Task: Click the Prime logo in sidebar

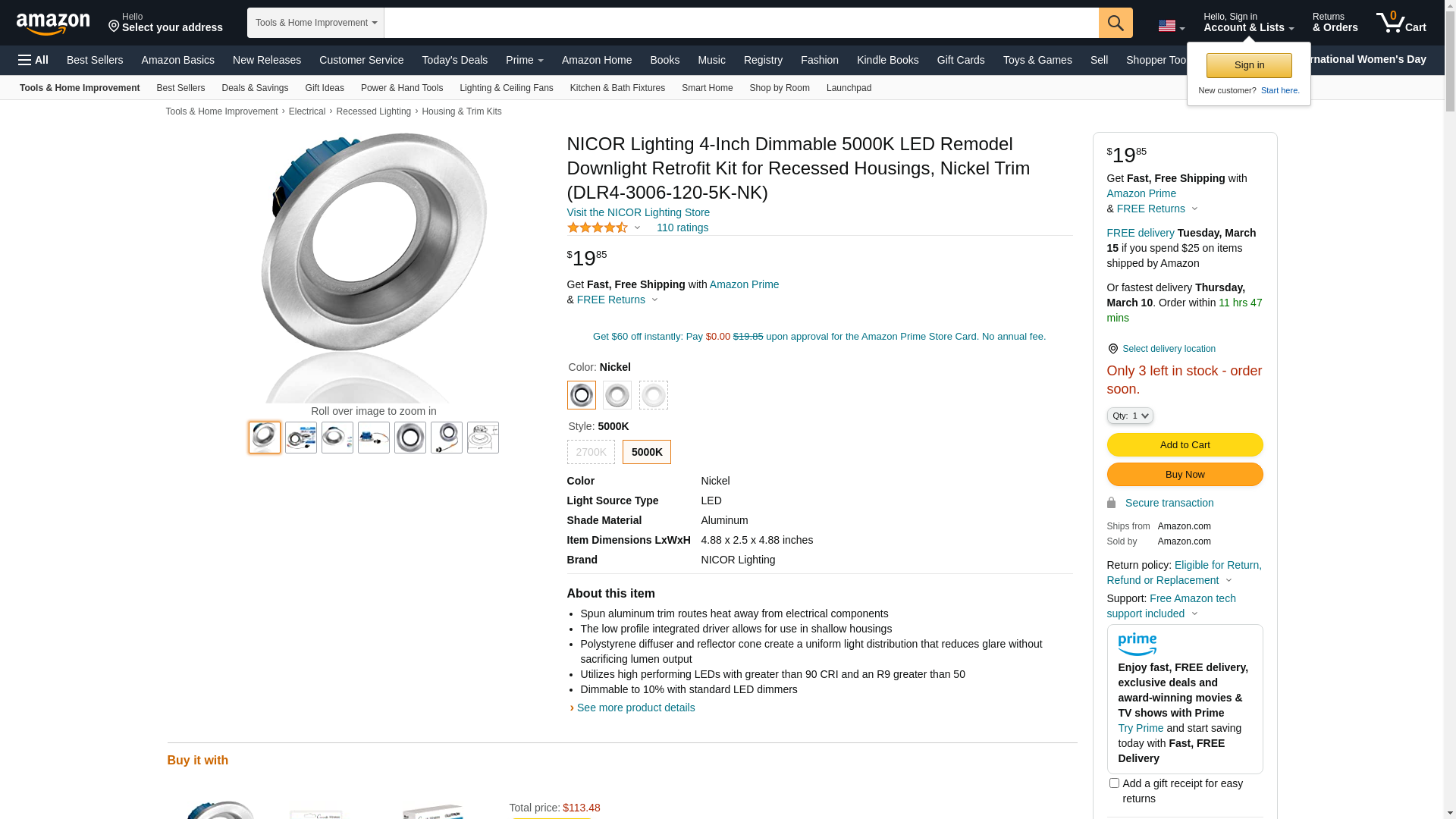Action: pyautogui.click(x=1137, y=644)
